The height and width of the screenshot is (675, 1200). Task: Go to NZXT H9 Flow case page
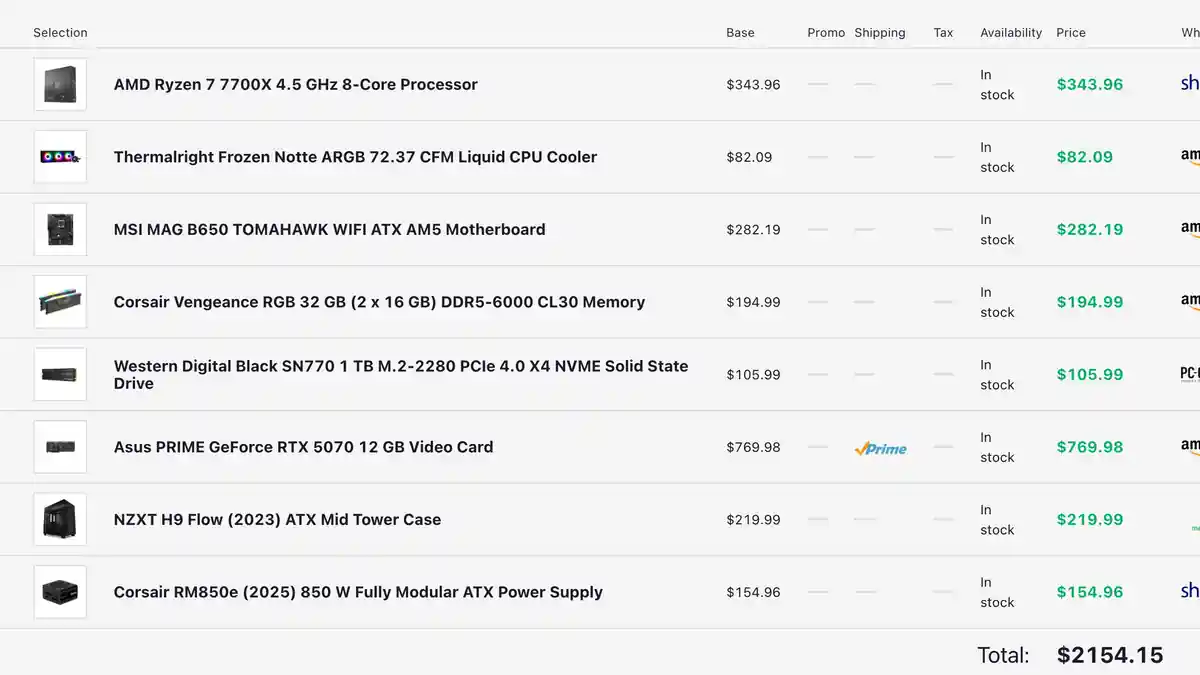(277, 520)
